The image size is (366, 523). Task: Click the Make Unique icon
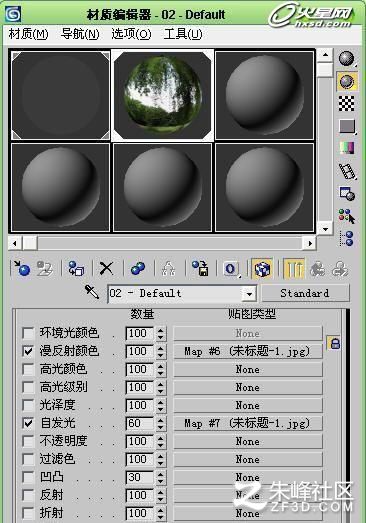(x=168, y=269)
